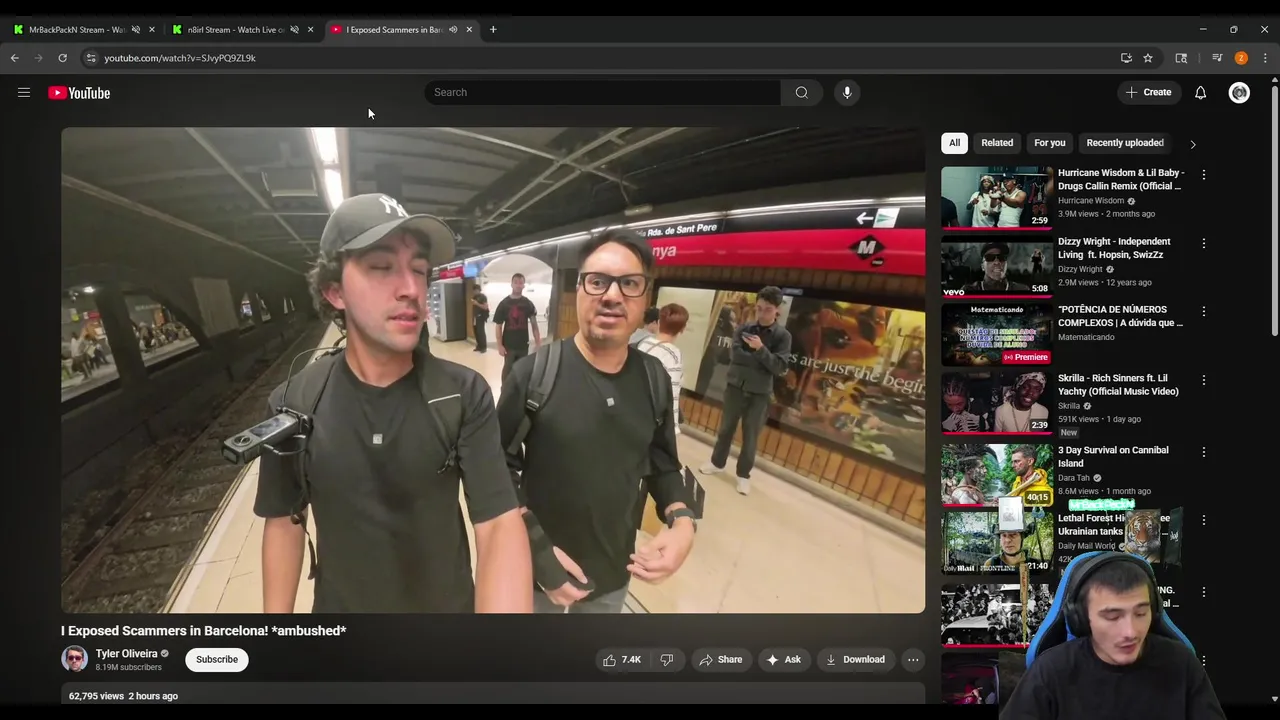This screenshot has height=720, width=1280.
Task: Open the Dizzy Wright 5:08 thumbnail
Action: click(997, 266)
